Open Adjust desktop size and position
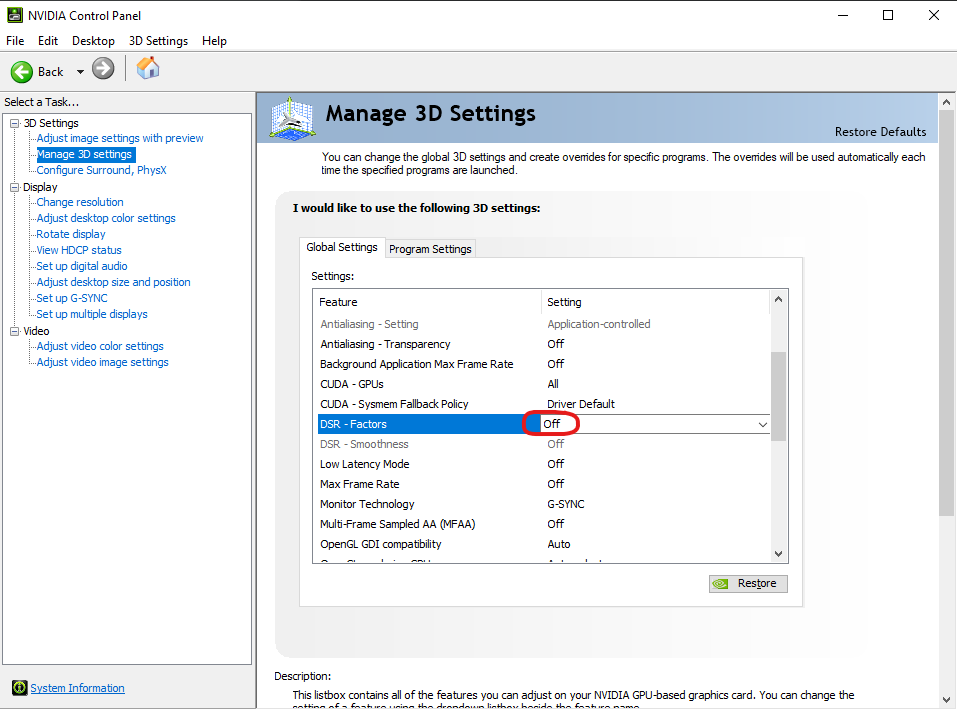This screenshot has height=710, width=957. (114, 282)
